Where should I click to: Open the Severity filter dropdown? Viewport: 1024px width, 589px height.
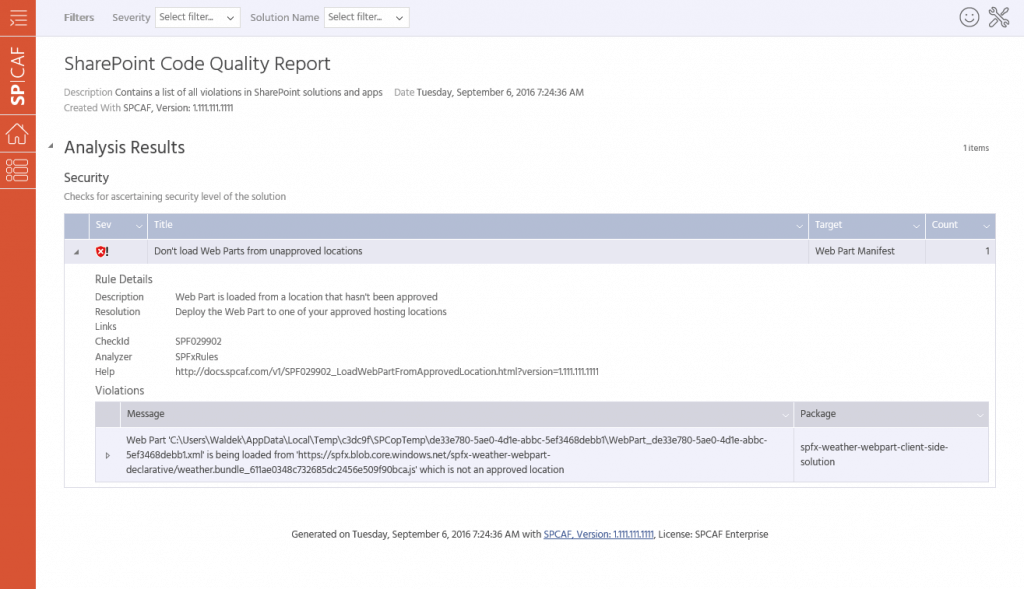pos(197,18)
